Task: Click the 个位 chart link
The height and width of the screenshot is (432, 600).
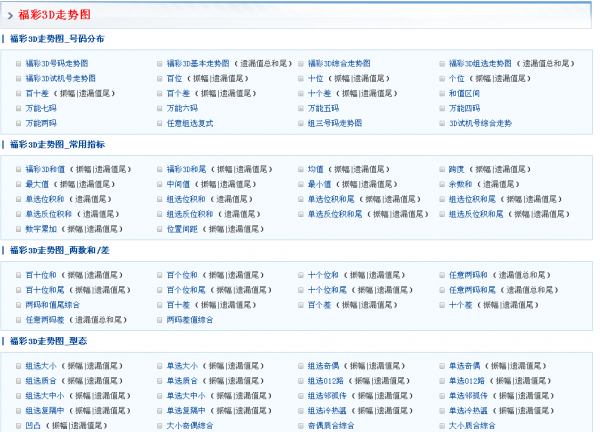Action: [457, 78]
